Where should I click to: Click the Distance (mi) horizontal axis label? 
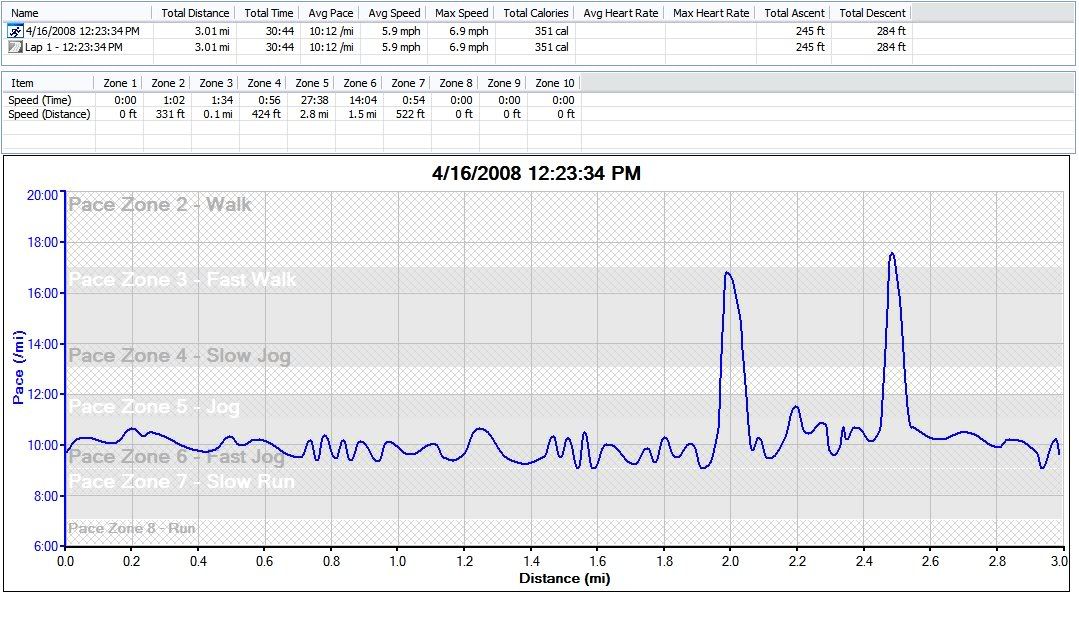[x=564, y=578]
